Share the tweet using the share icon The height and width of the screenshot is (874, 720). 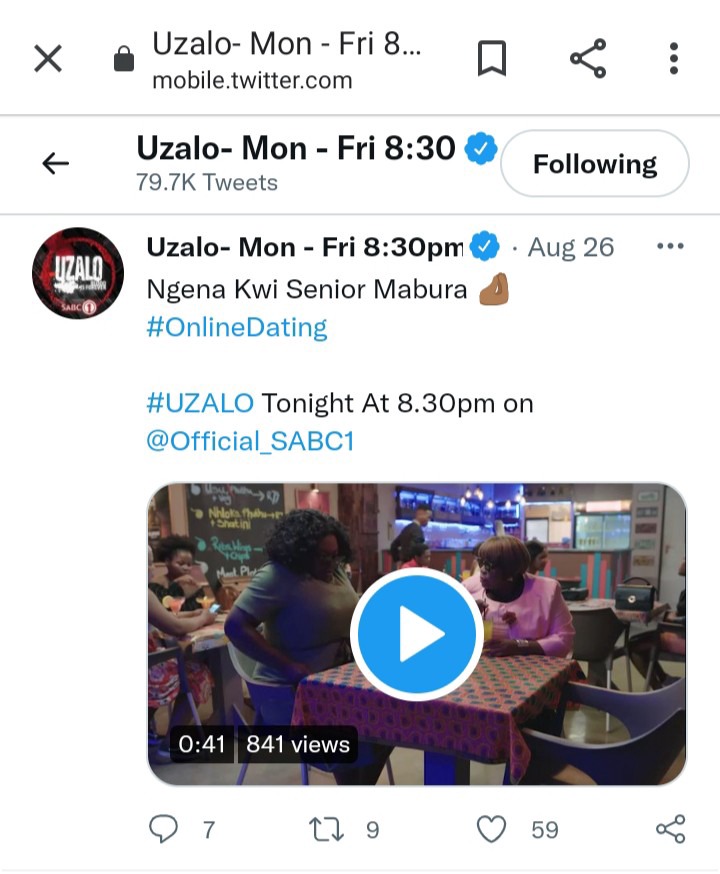670,829
